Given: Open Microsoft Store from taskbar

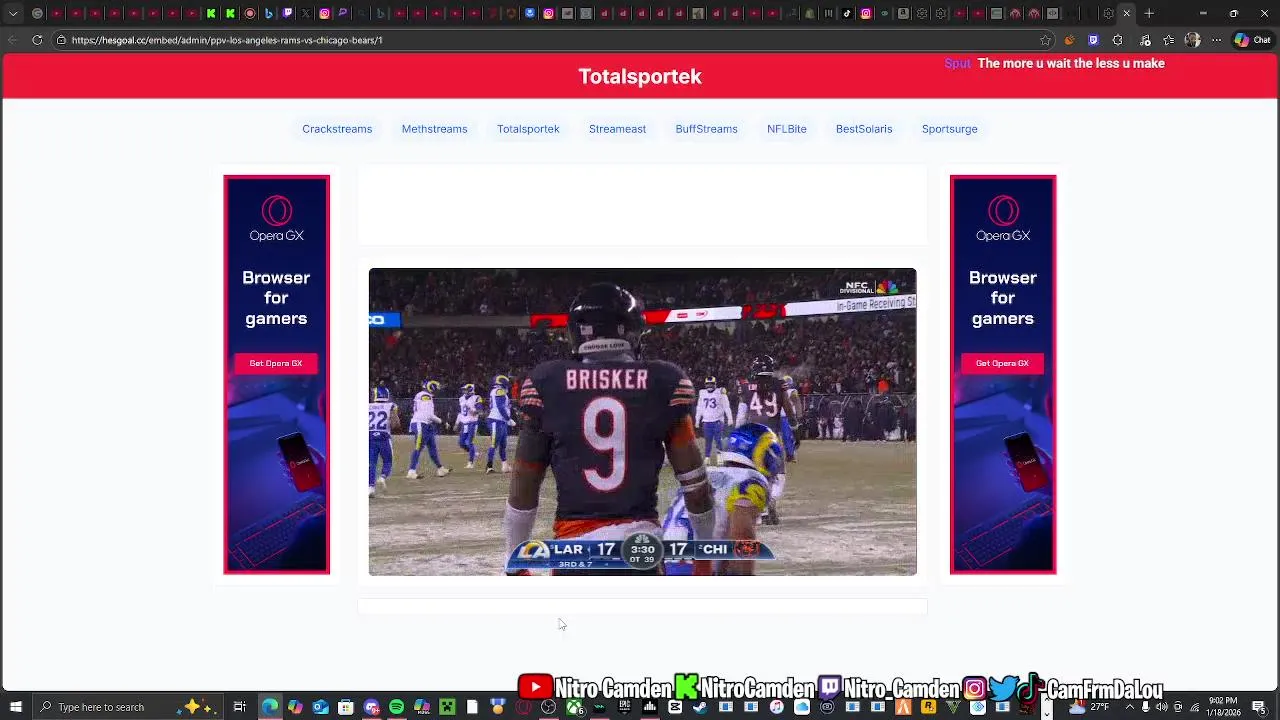Looking at the screenshot, I should click(x=346, y=707).
